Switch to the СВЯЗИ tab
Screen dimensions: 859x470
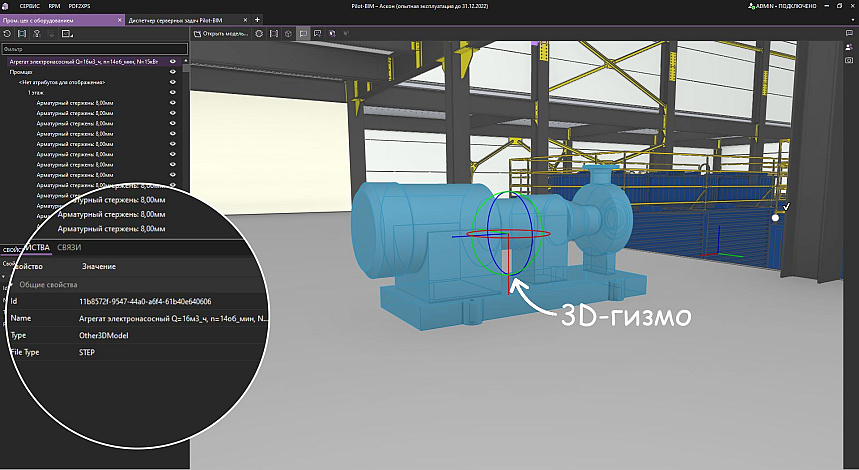tap(69, 247)
